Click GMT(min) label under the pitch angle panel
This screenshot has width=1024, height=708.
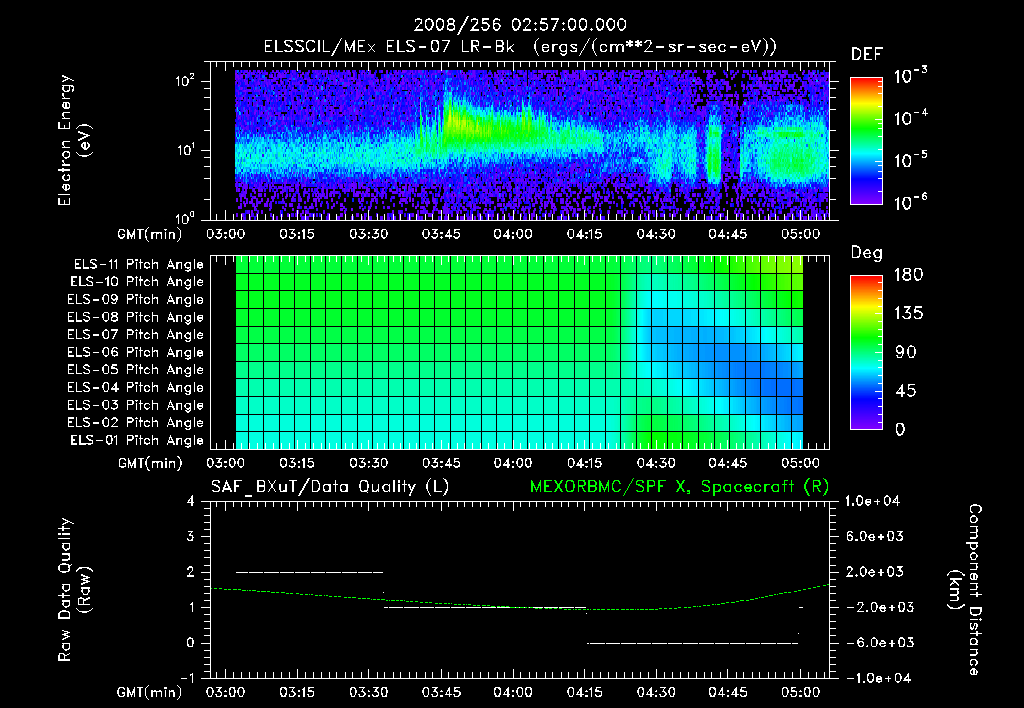tap(150, 463)
